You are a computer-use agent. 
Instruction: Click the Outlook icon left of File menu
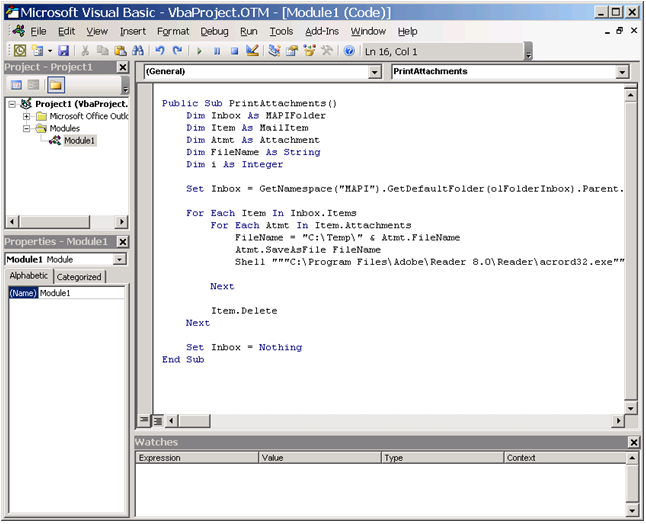pyautogui.click(x=19, y=30)
